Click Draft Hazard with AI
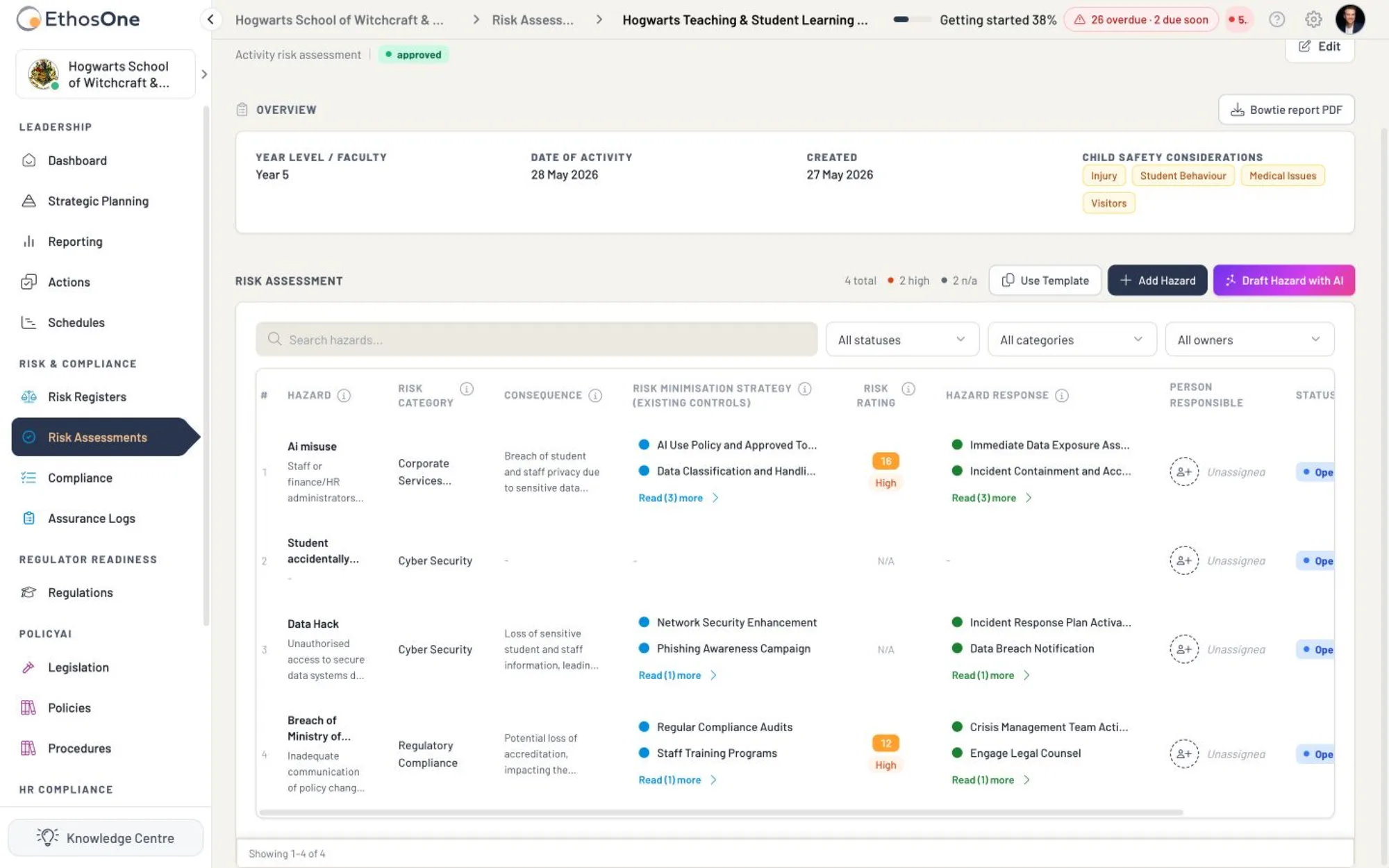Screen dimensions: 1389x868 pyautogui.click(x=1284, y=281)
